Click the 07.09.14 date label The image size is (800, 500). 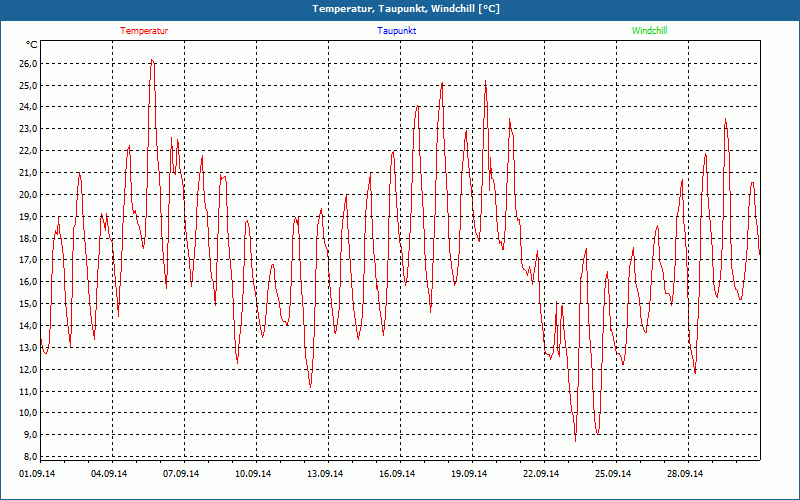pyautogui.click(x=181, y=474)
